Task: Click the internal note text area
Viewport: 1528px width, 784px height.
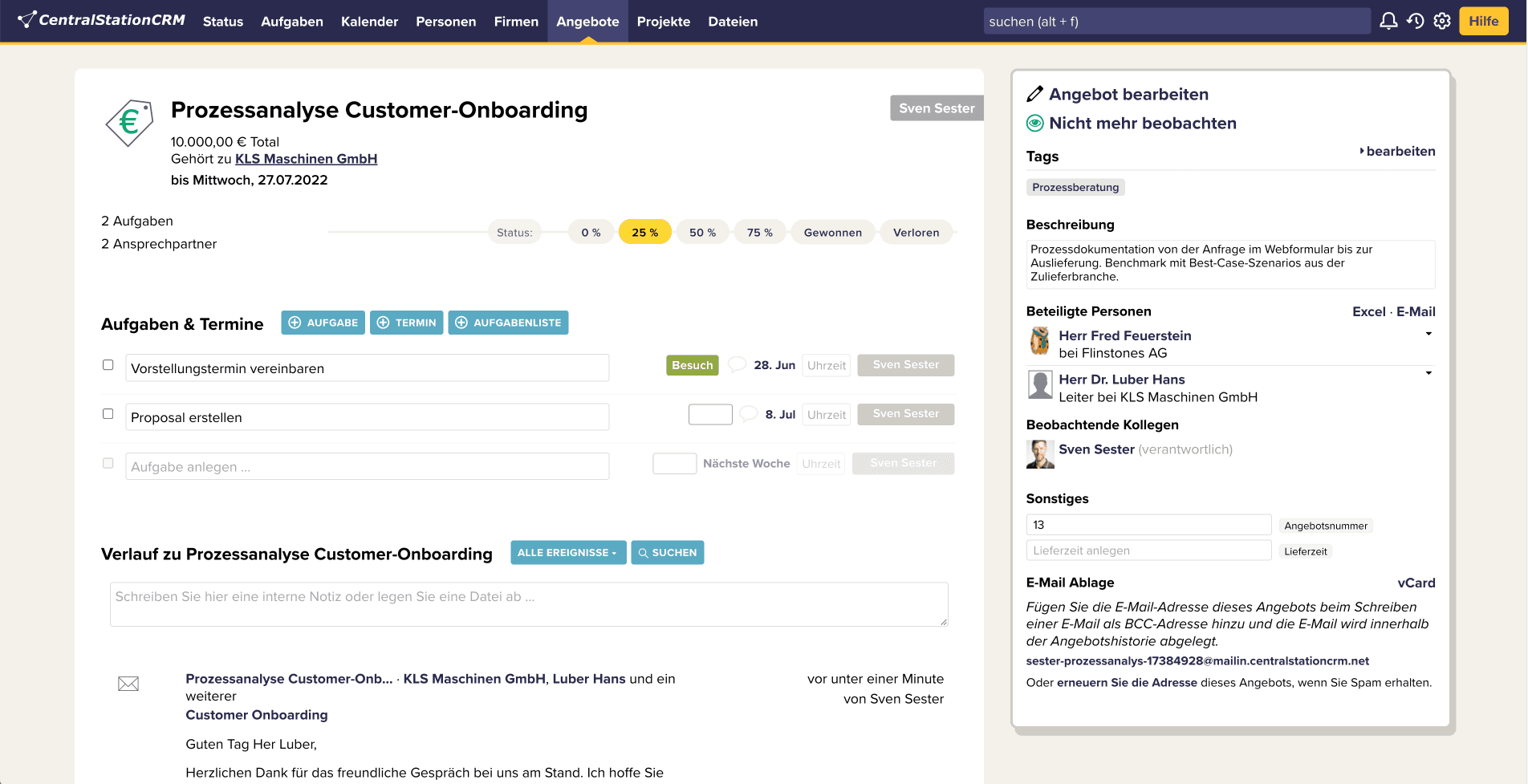Action: 528,604
